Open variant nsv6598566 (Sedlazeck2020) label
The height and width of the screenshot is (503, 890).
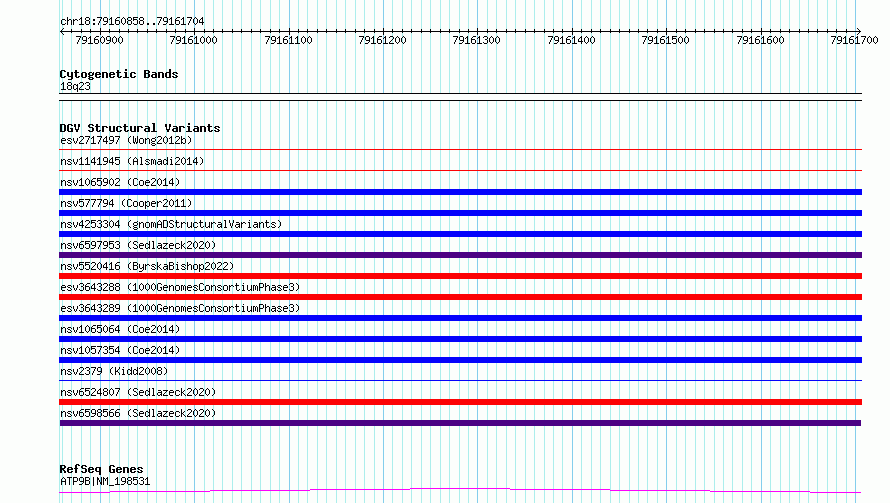pos(138,413)
